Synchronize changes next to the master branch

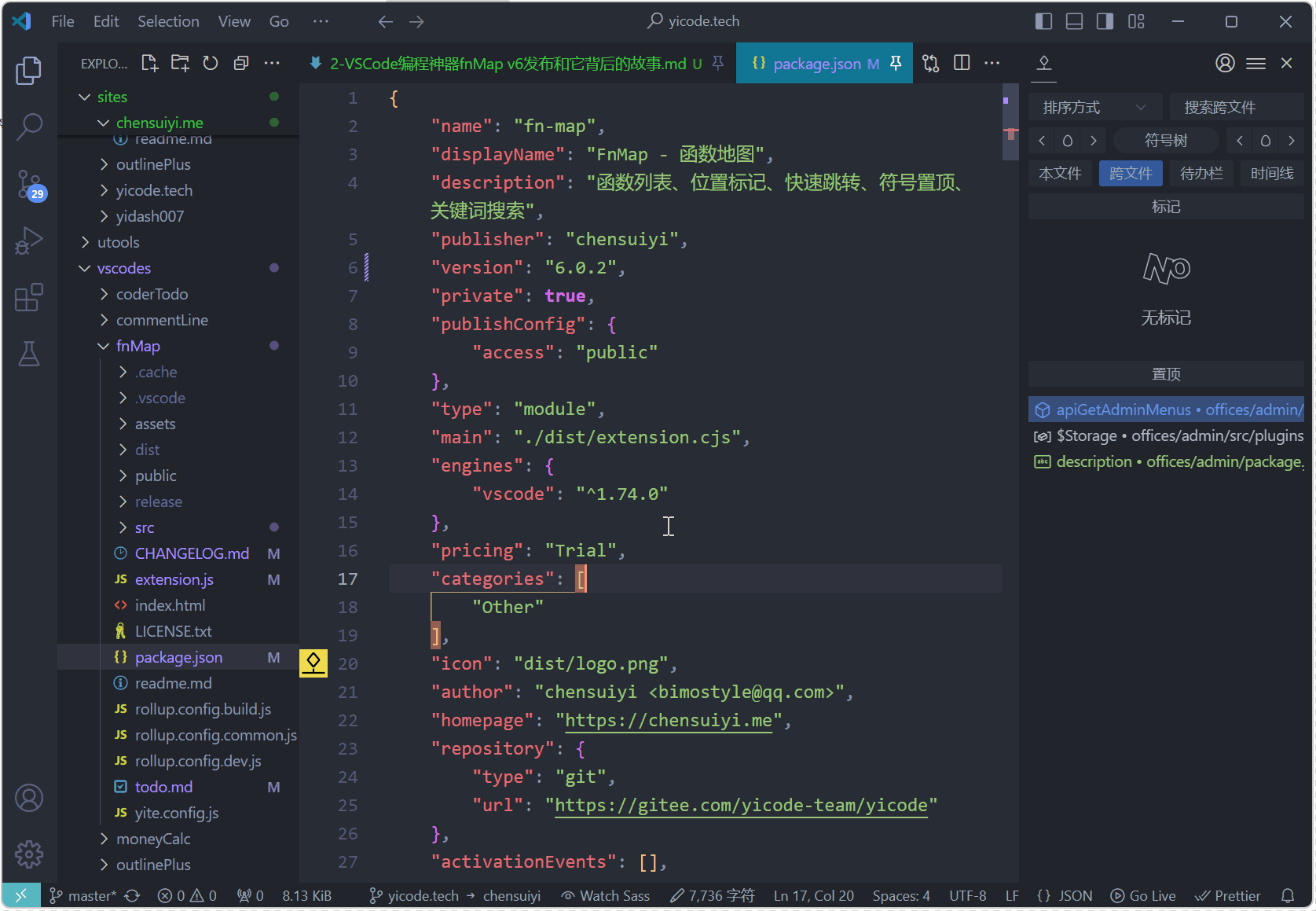coord(132,896)
